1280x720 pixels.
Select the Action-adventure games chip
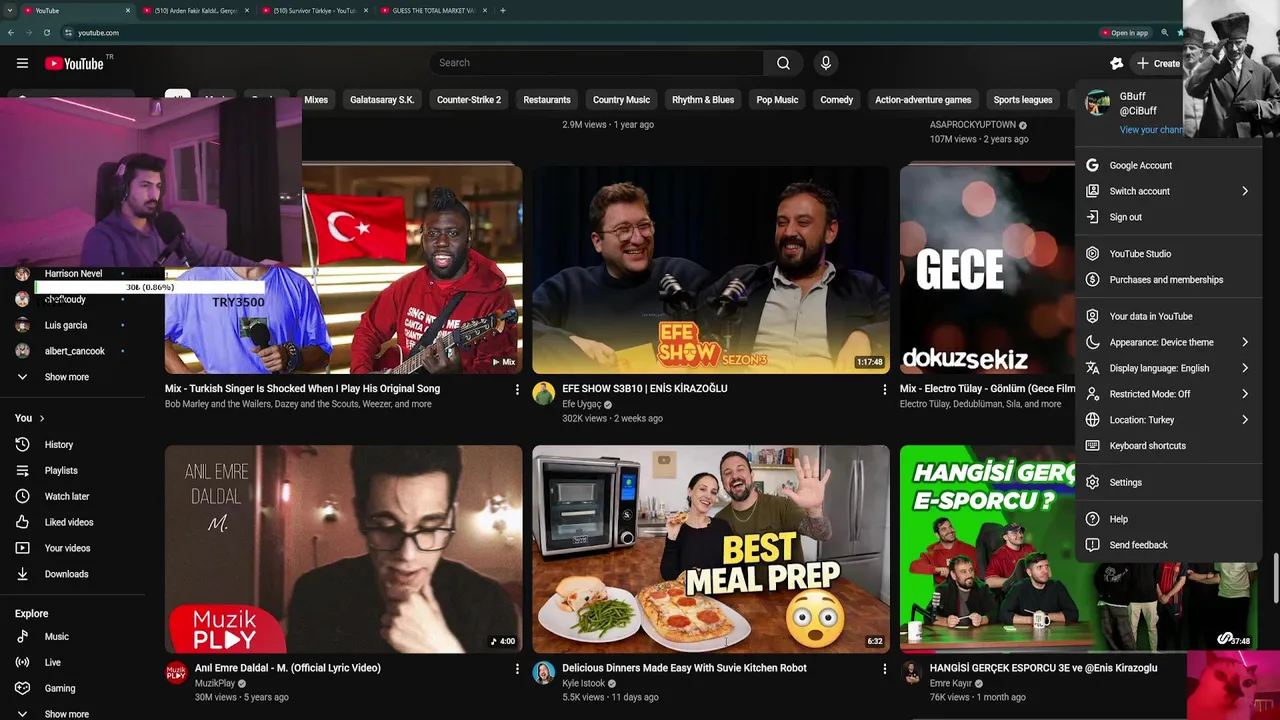click(x=923, y=100)
